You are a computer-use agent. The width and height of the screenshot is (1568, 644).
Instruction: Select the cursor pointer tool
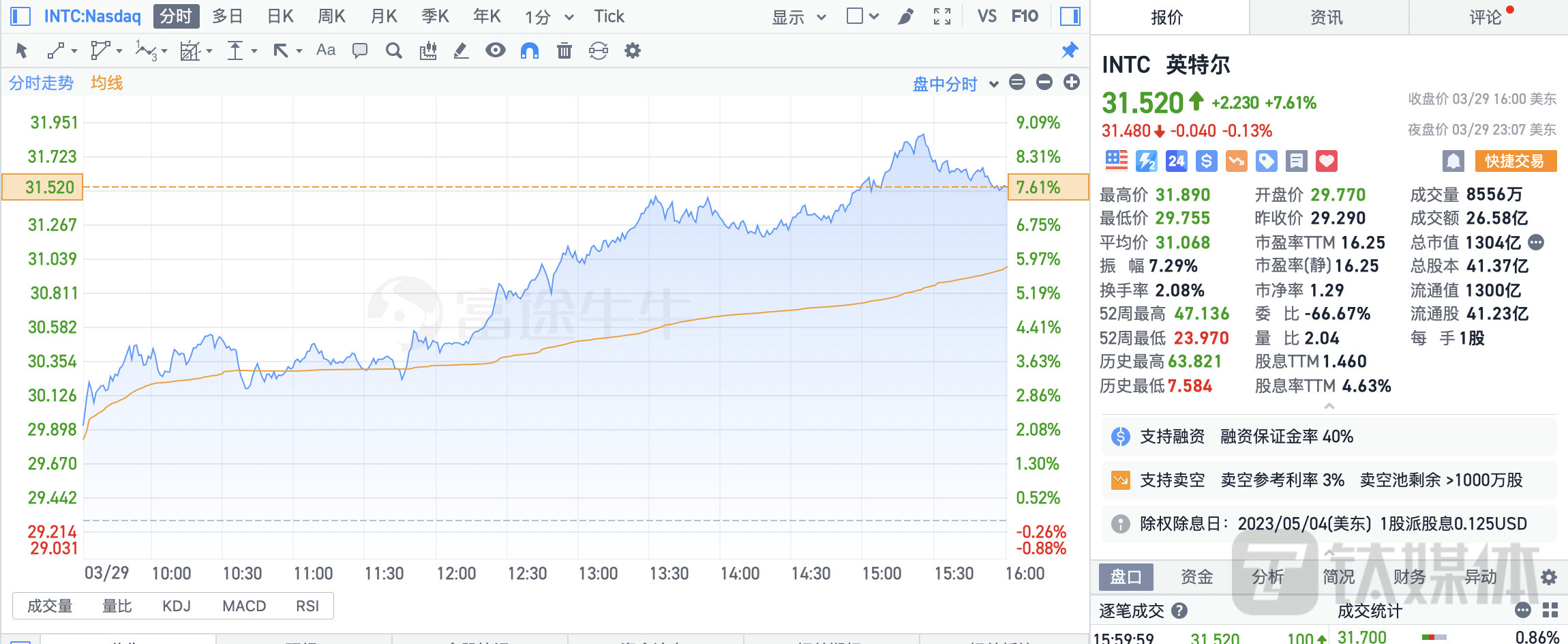click(22, 50)
